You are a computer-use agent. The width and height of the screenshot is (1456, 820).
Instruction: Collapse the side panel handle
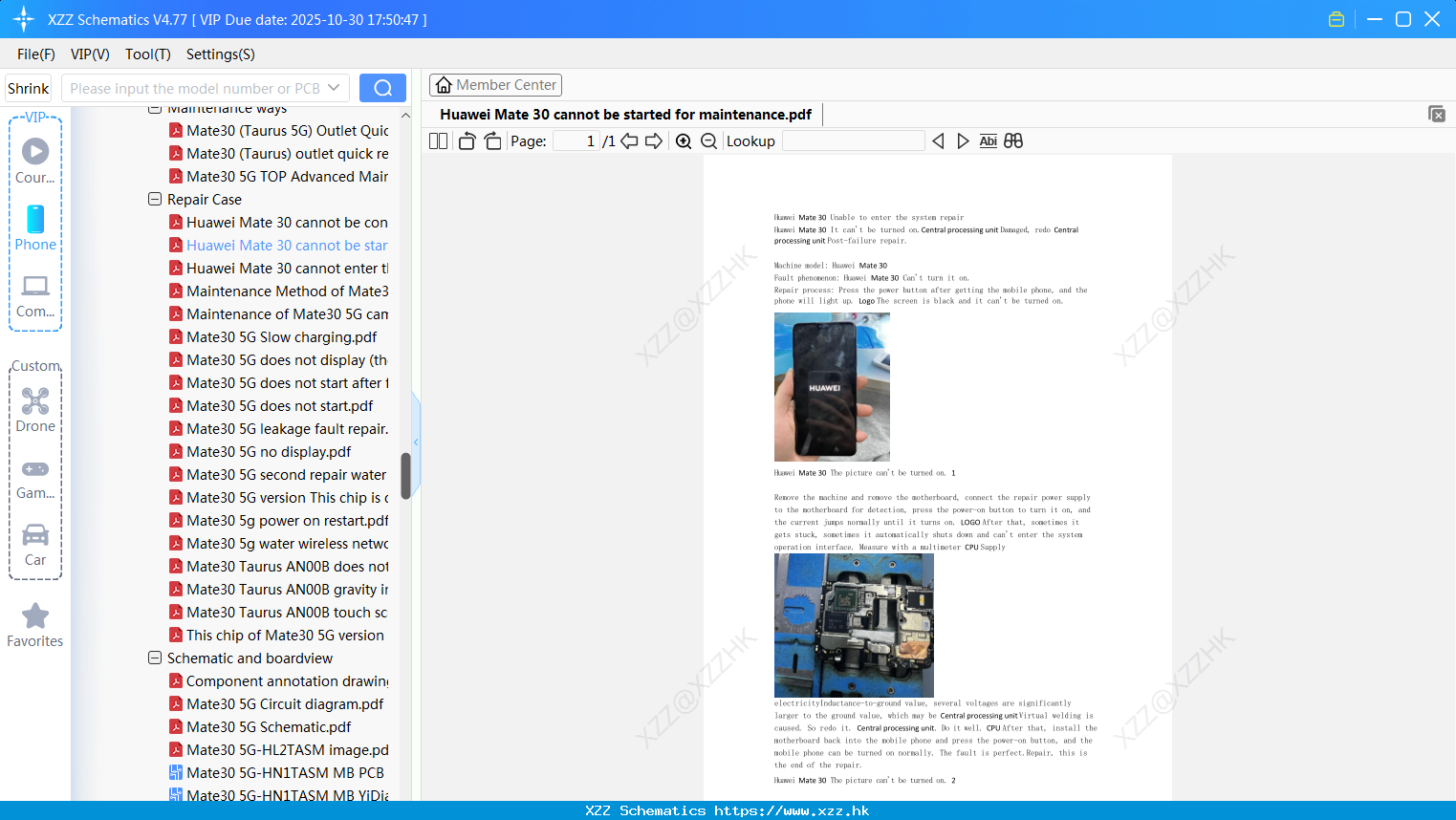[x=416, y=442]
